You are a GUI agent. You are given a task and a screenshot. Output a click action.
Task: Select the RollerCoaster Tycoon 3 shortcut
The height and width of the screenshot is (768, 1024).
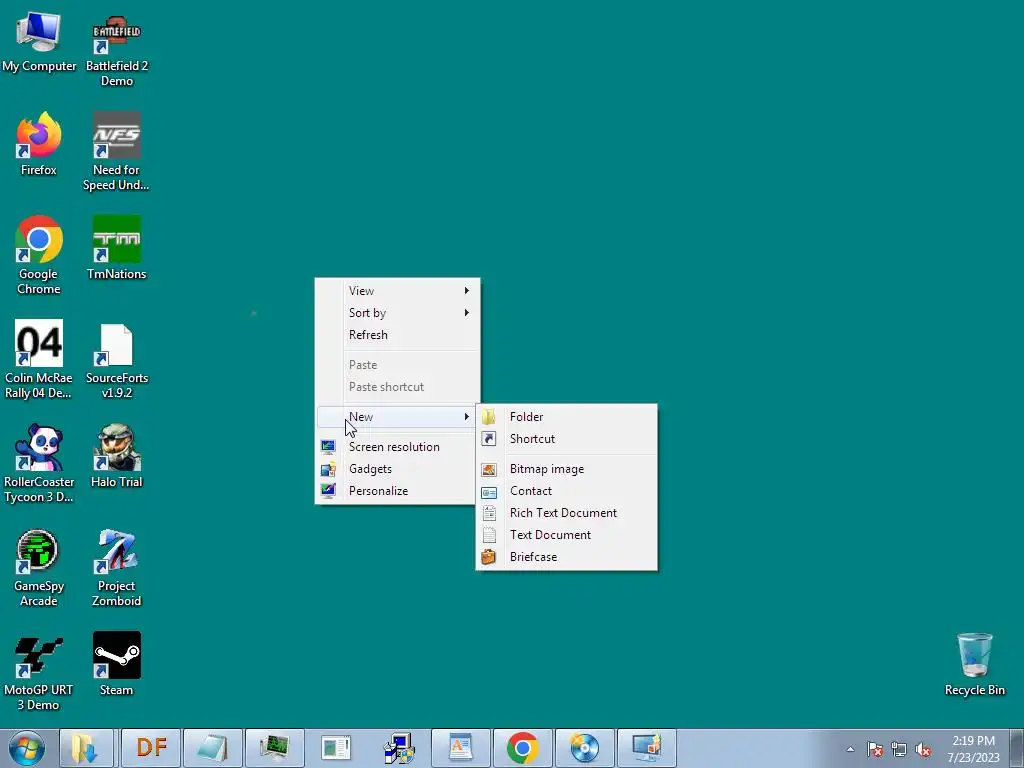pos(39,464)
